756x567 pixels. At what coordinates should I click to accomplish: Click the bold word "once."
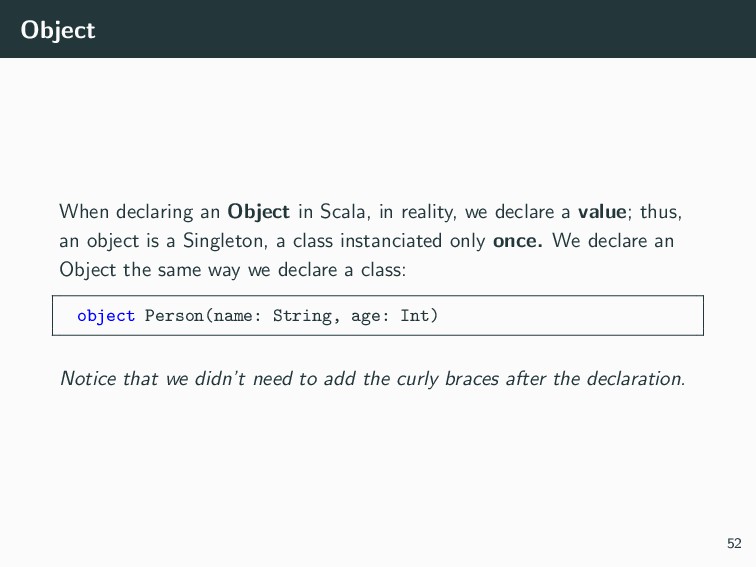tap(517, 241)
